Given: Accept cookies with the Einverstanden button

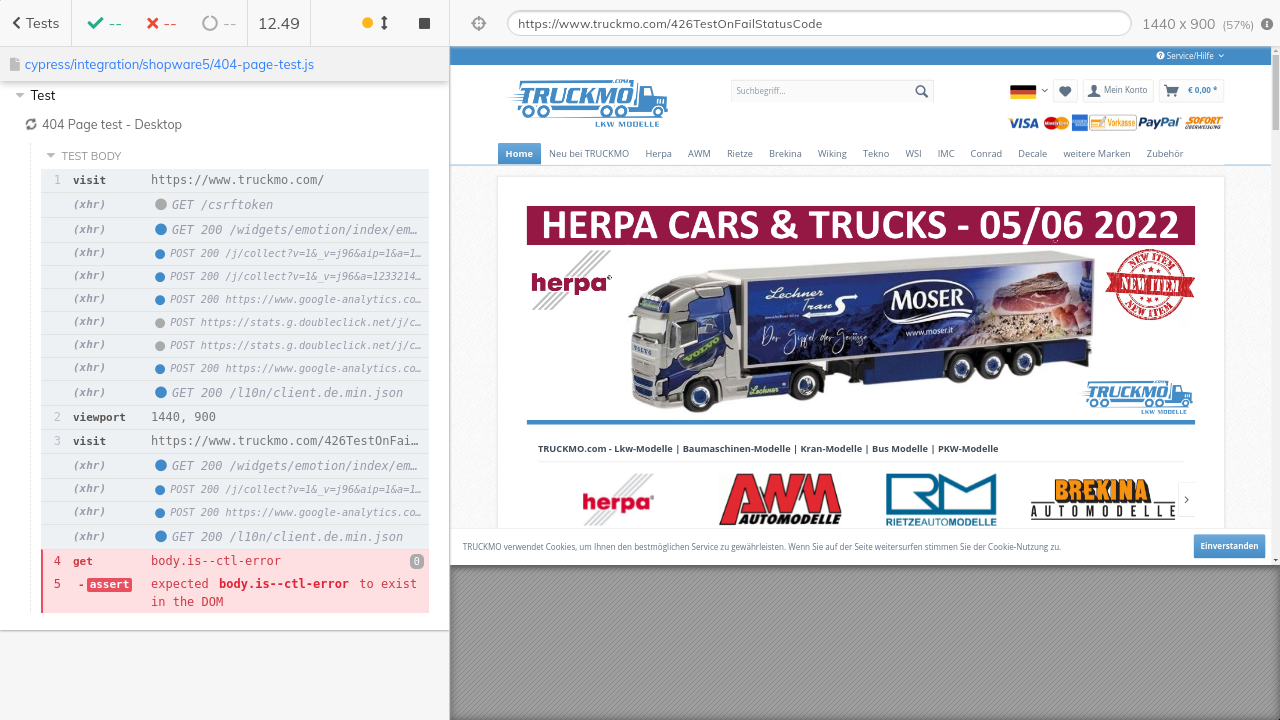Looking at the screenshot, I should pos(1228,546).
